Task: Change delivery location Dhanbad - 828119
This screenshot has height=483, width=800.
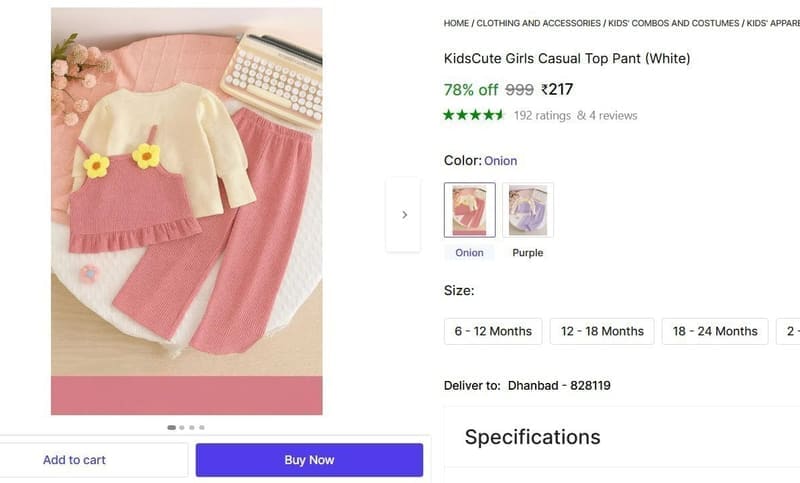Action: (559, 386)
